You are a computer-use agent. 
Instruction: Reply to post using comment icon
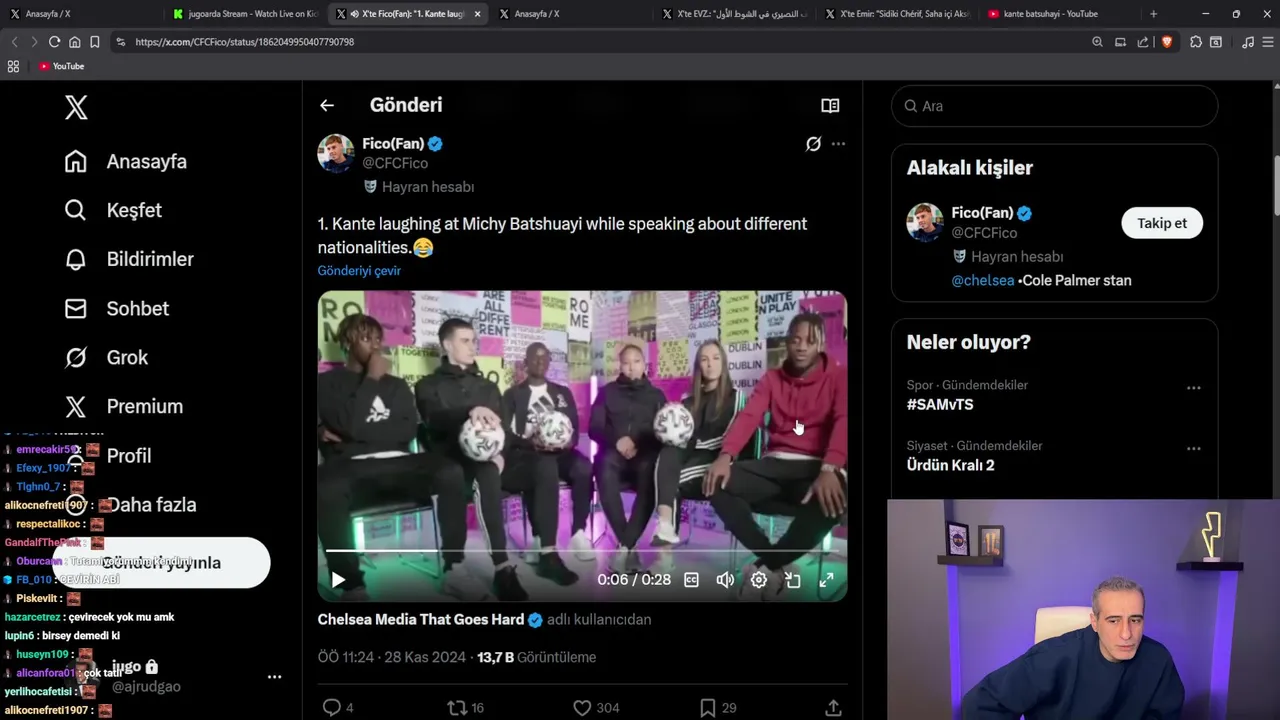(x=332, y=708)
